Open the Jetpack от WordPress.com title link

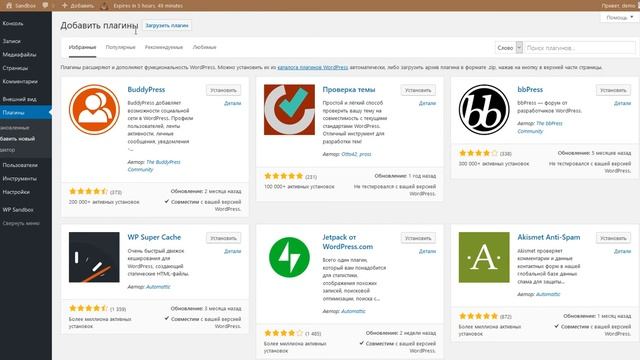347,242
